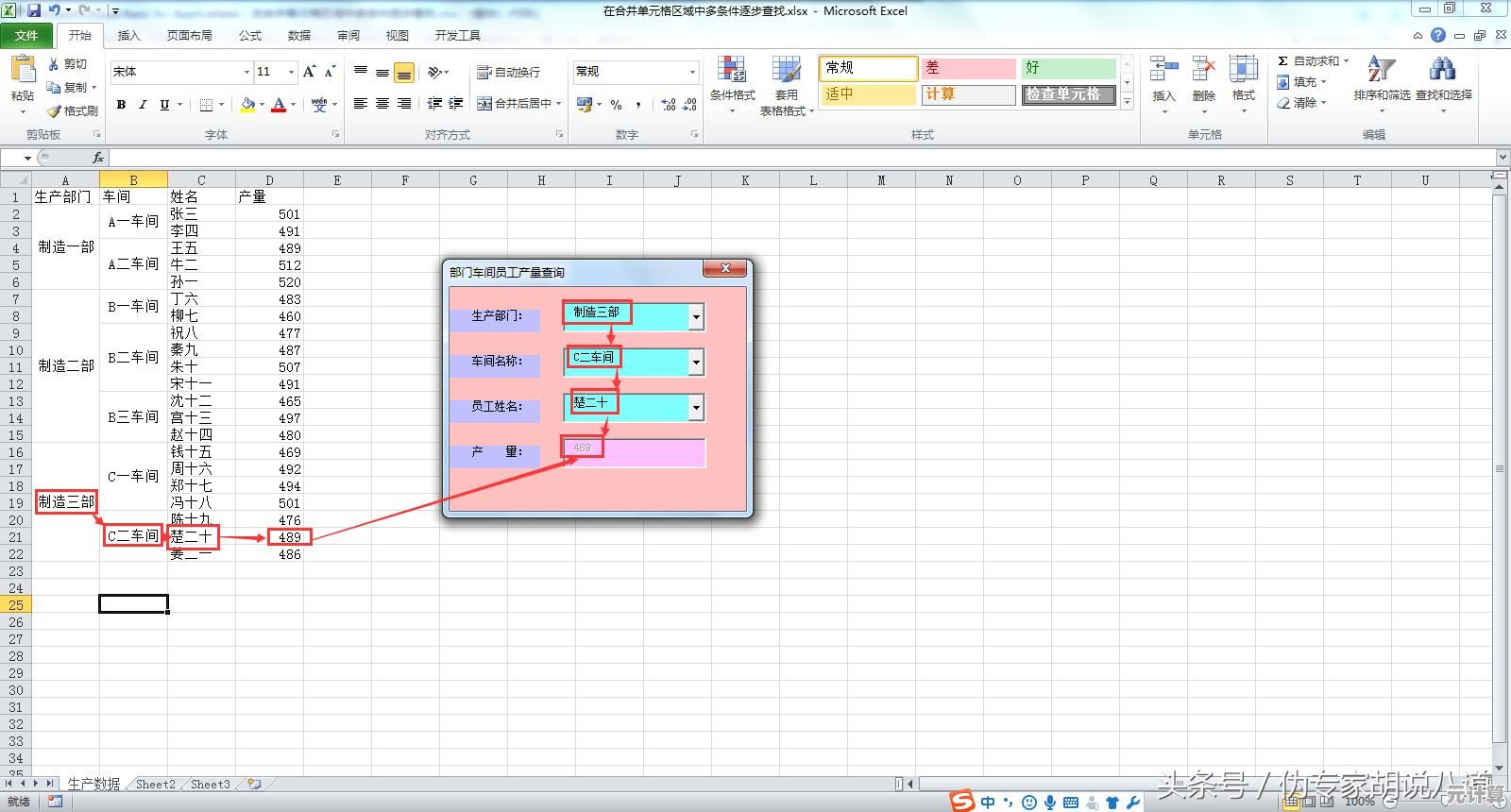Click the AutoSum (自动求和) icon
1511x812 pixels.
(x=1282, y=61)
